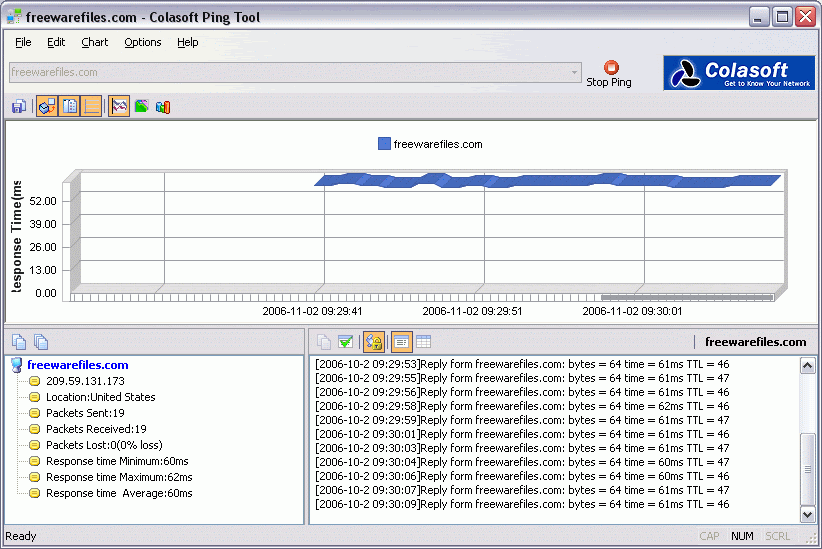822x549 pixels.
Task: Click the green checkmark icon above the log
Action: pyautogui.click(x=345, y=342)
